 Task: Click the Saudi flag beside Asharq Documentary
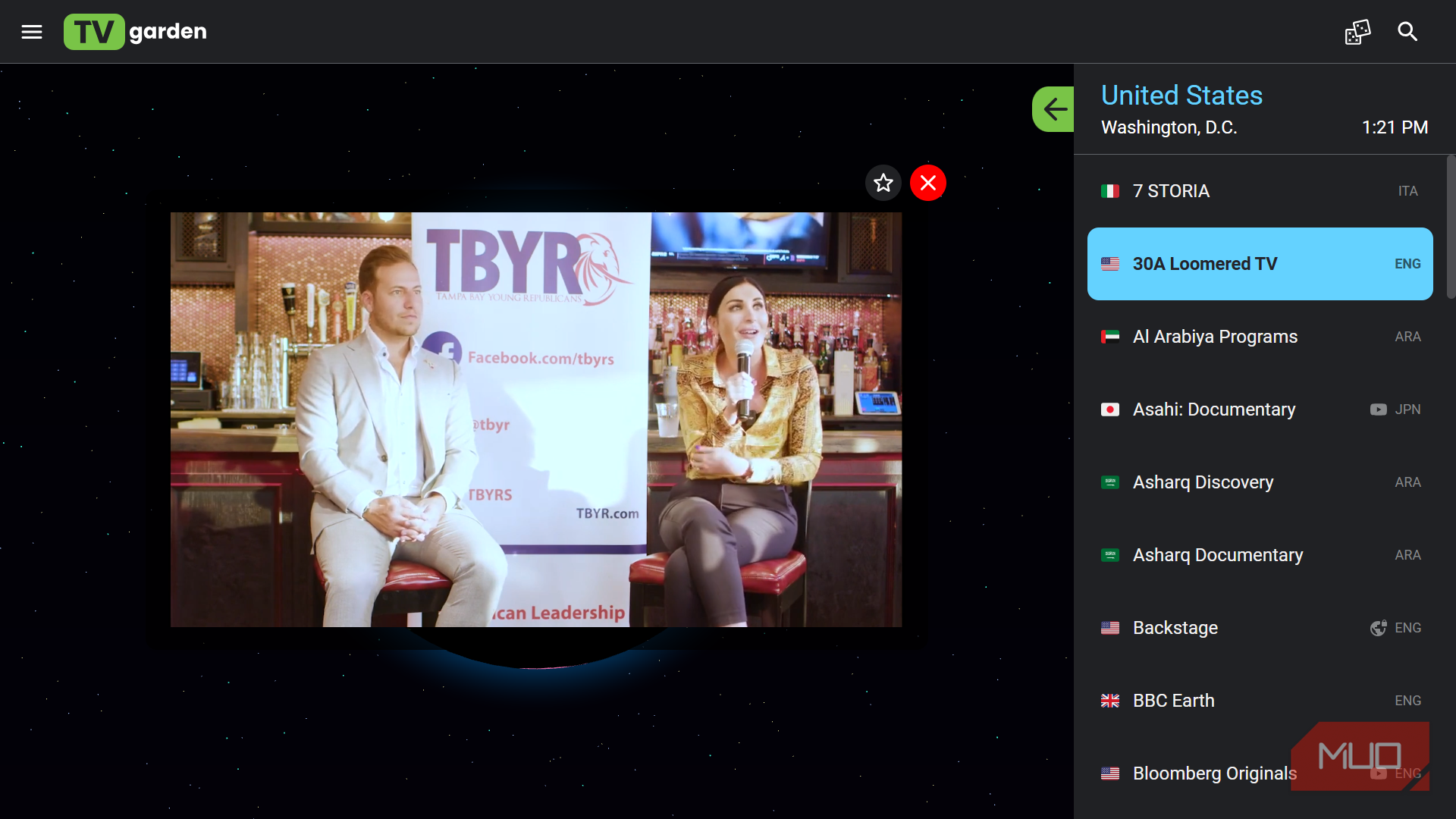1110,555
